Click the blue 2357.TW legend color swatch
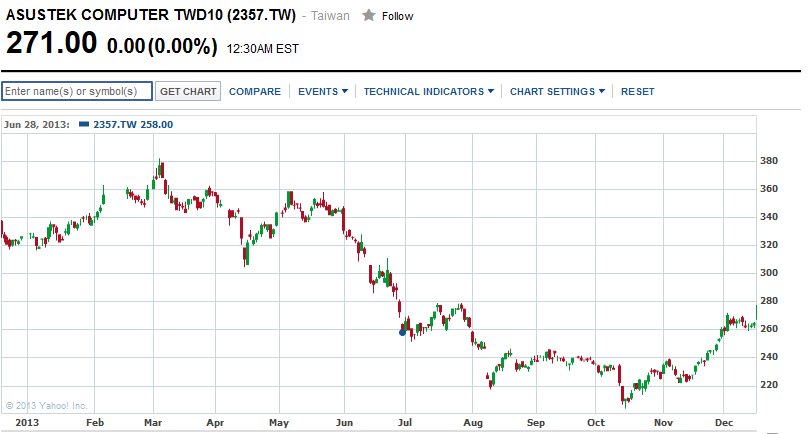 point(84,124)
